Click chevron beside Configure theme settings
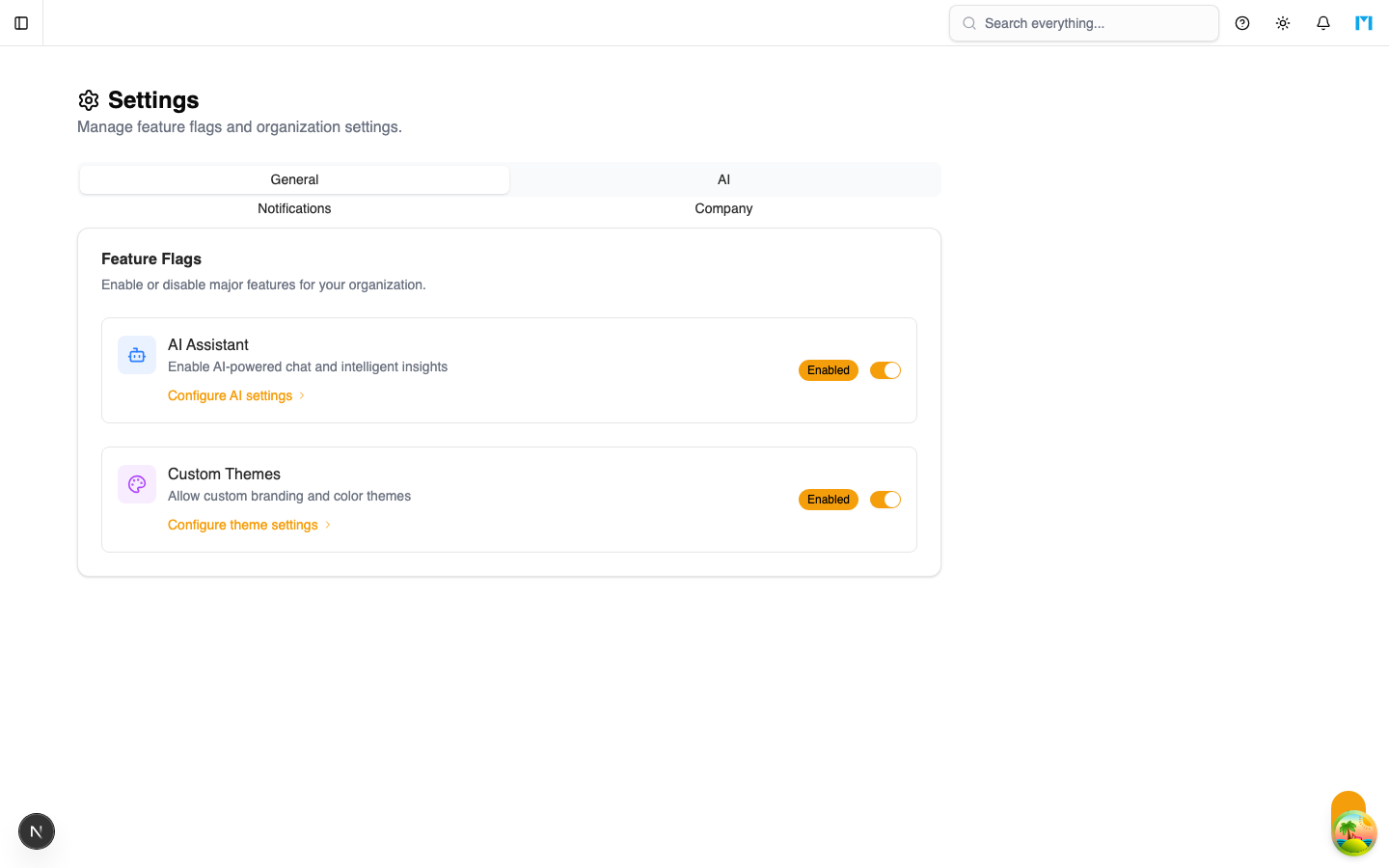This screenshot has width=1389, height=868. [328, 525]
